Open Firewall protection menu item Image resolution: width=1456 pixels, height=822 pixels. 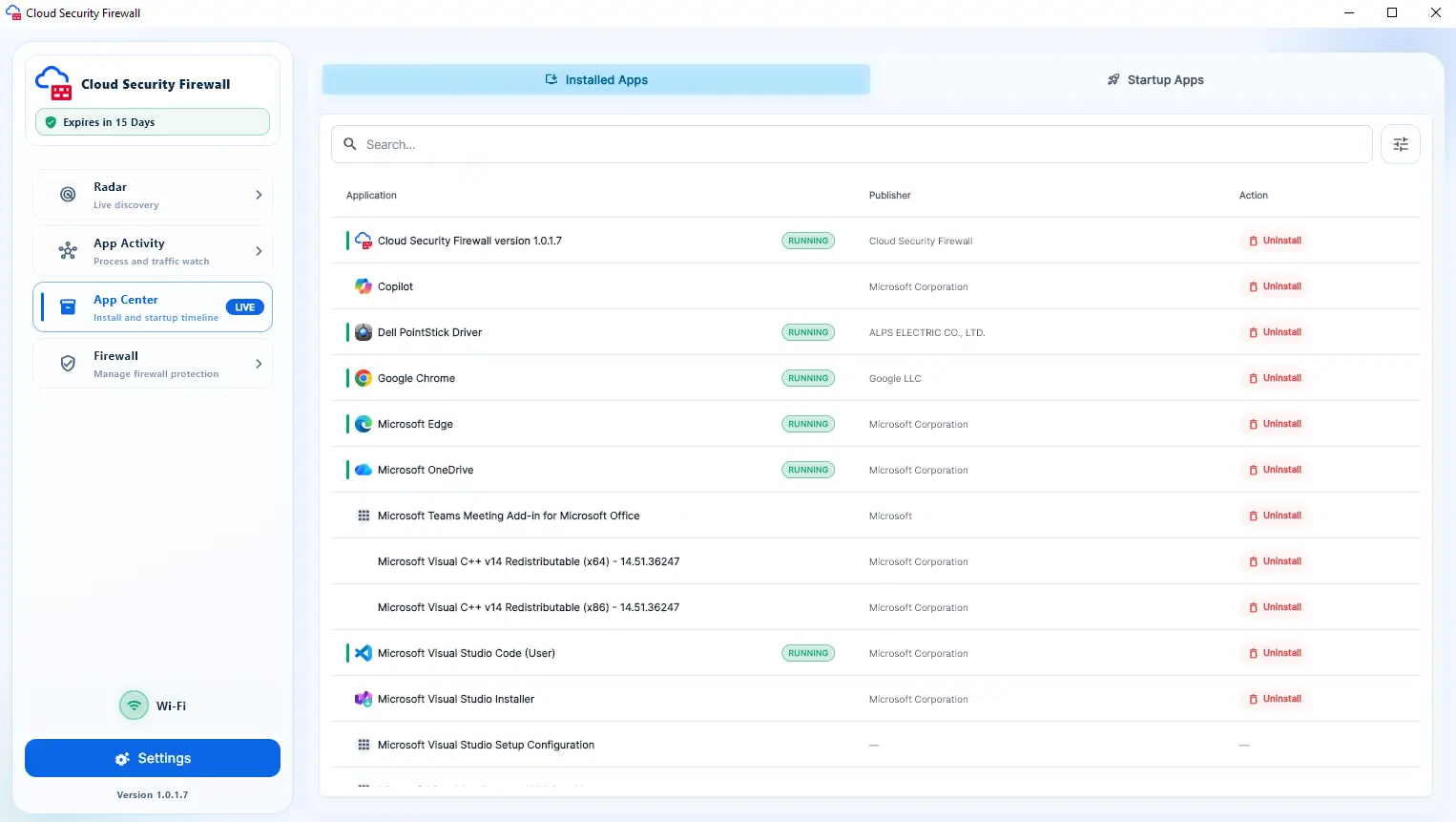tap(153, 364)
